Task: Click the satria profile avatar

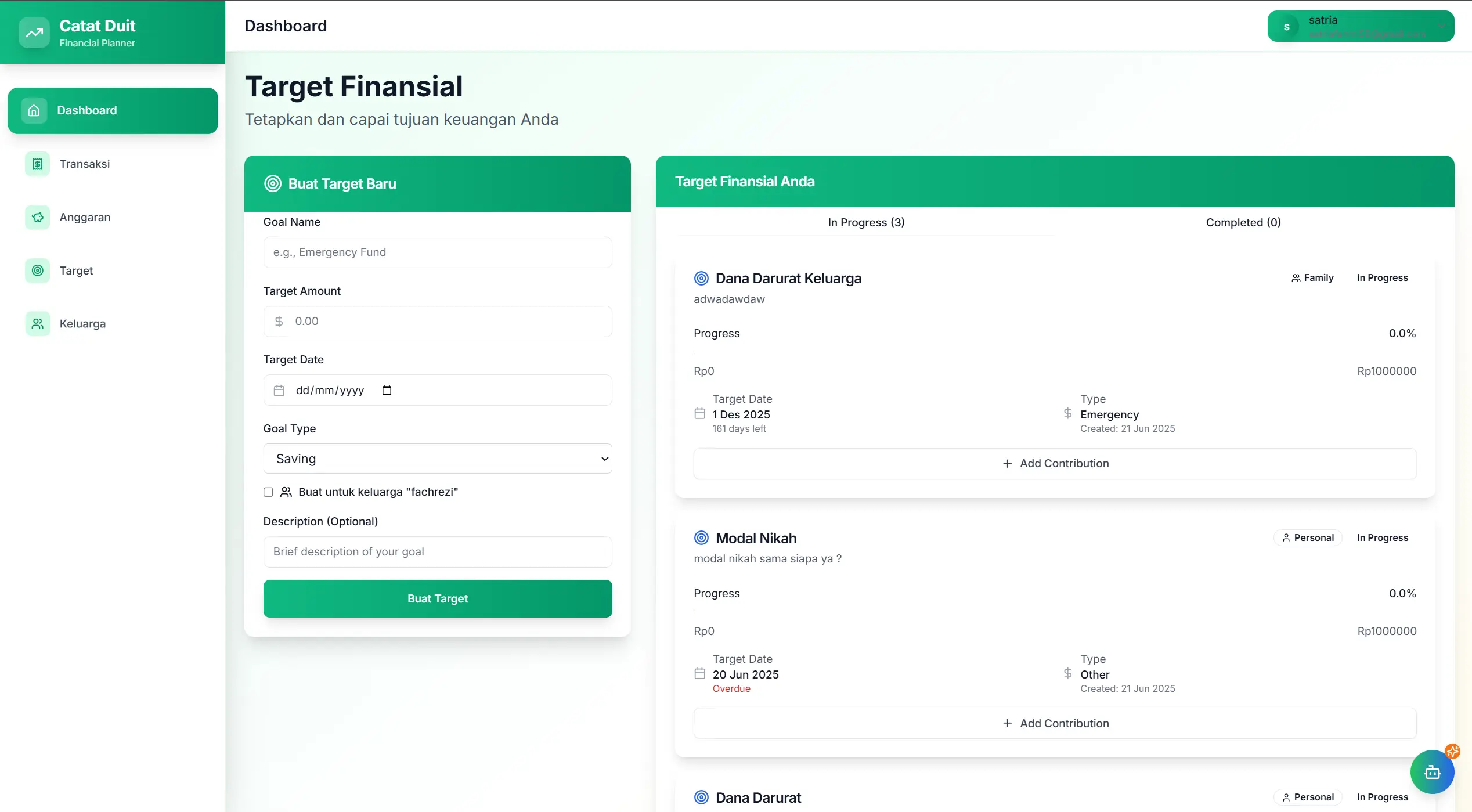Action: [1286, 26]
